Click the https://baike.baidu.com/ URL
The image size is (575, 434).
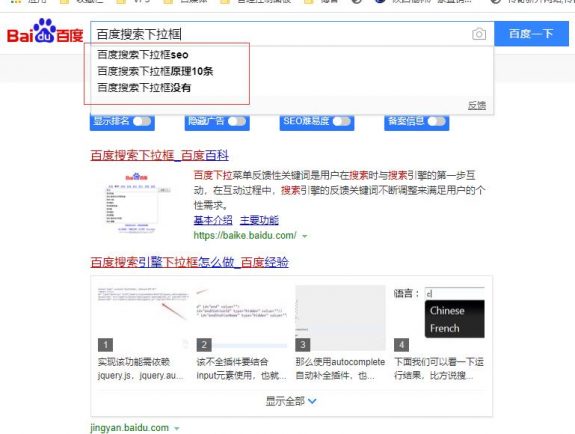[x=245, y=236]
